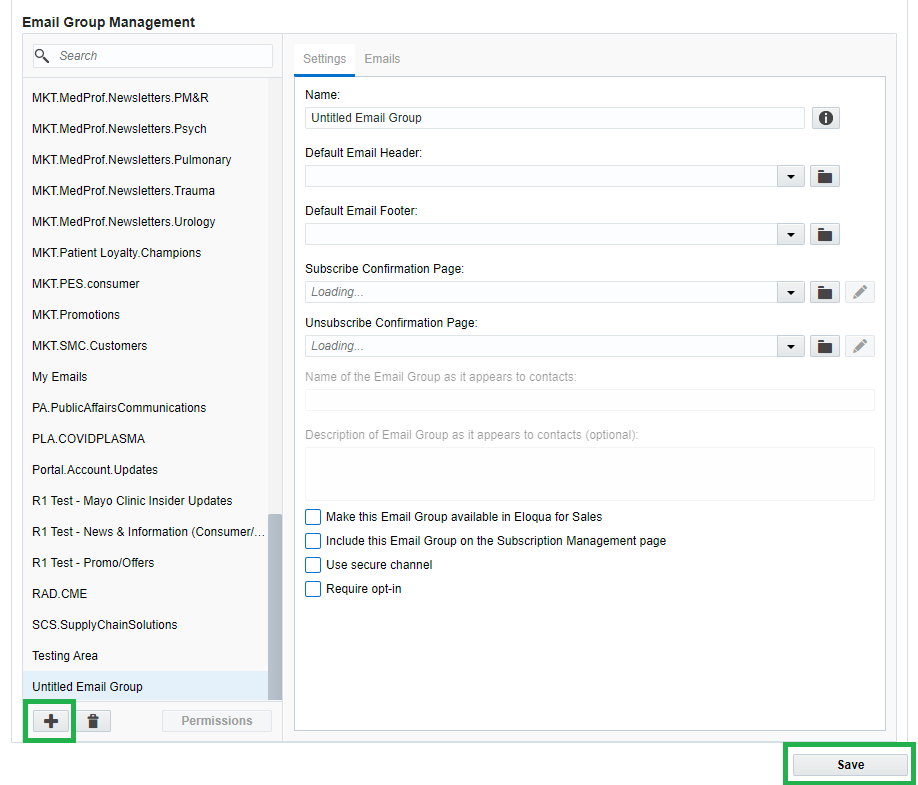Enable Eloqua for Sales availability checkbox
918x785 pixels.
coord(313,517)
